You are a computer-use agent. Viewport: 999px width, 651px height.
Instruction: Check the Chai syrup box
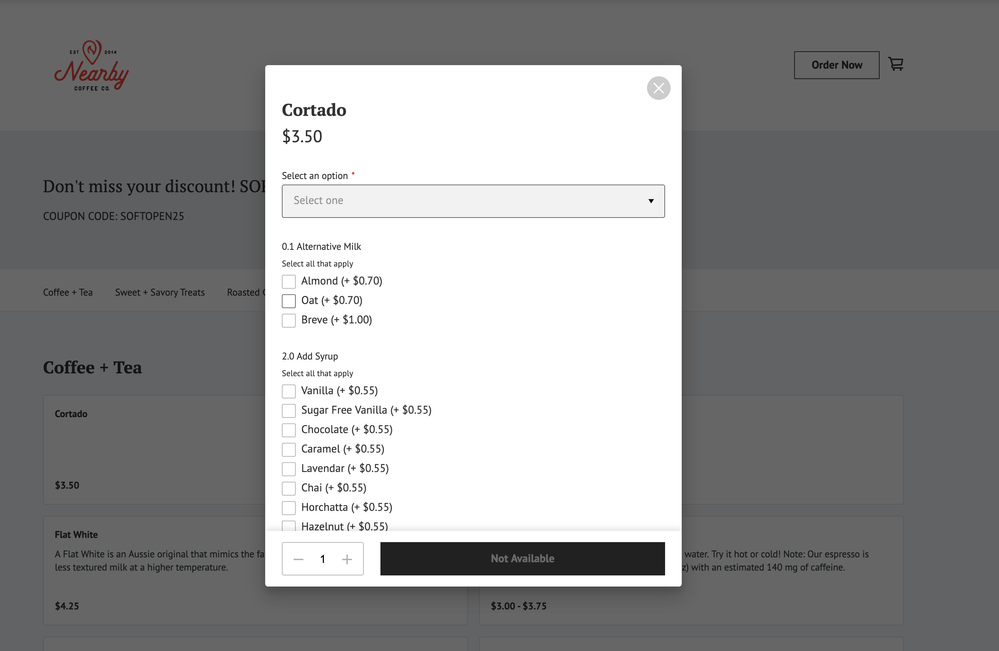[x=289, y=489]
